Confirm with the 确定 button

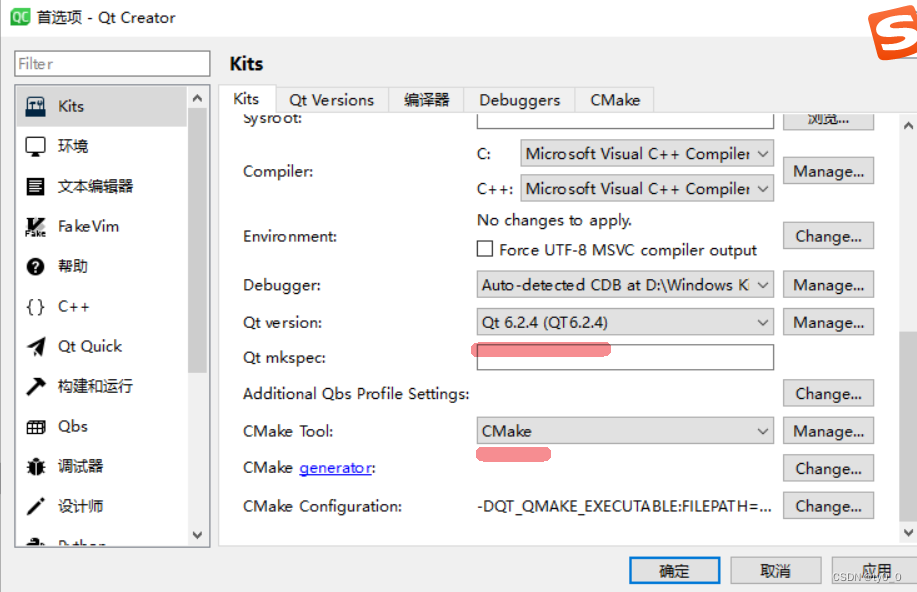[674, 570]
